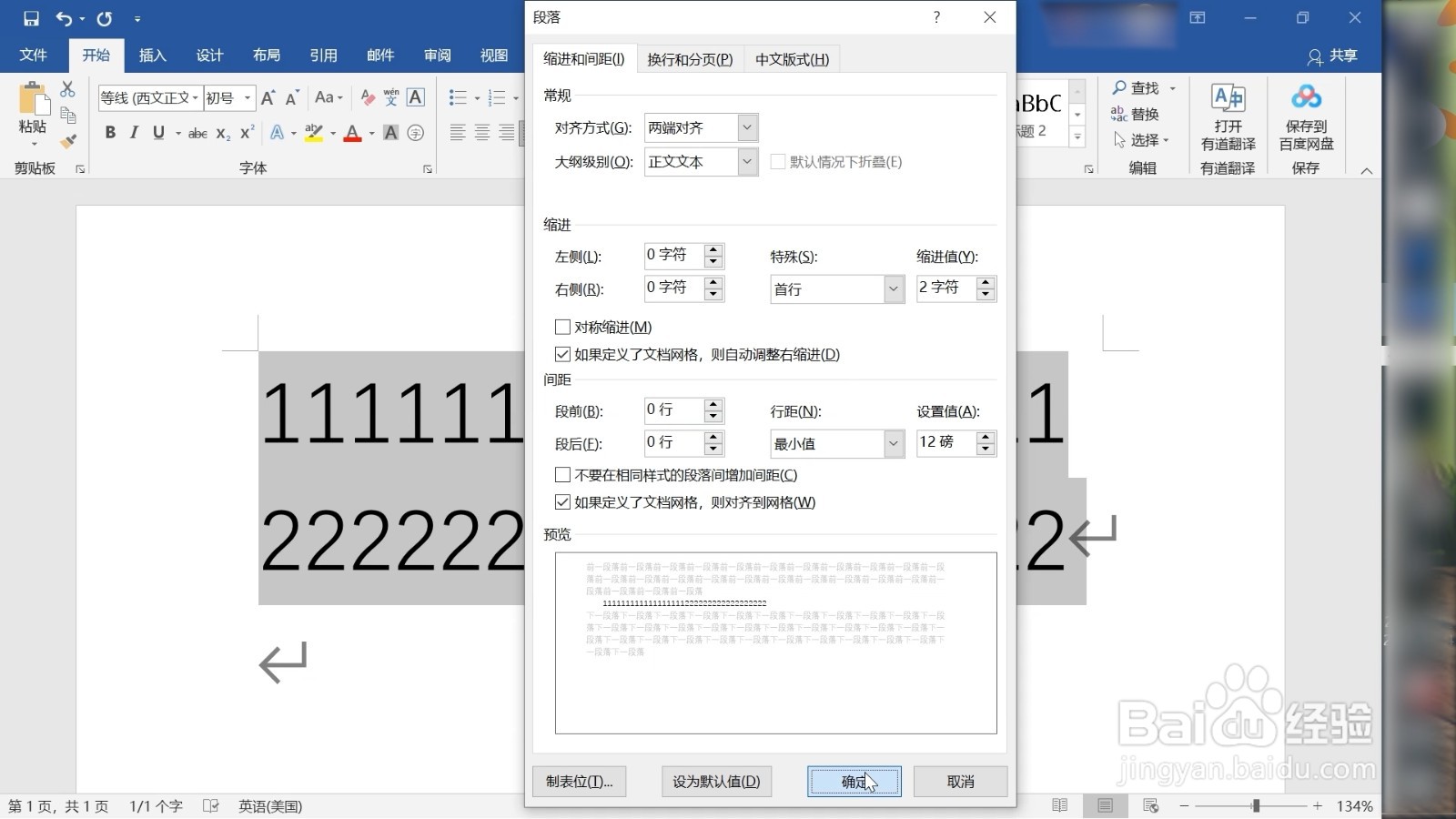Open the Design (设计) ribbon tab
1456x819 pixels.
[x=209, y=56]
